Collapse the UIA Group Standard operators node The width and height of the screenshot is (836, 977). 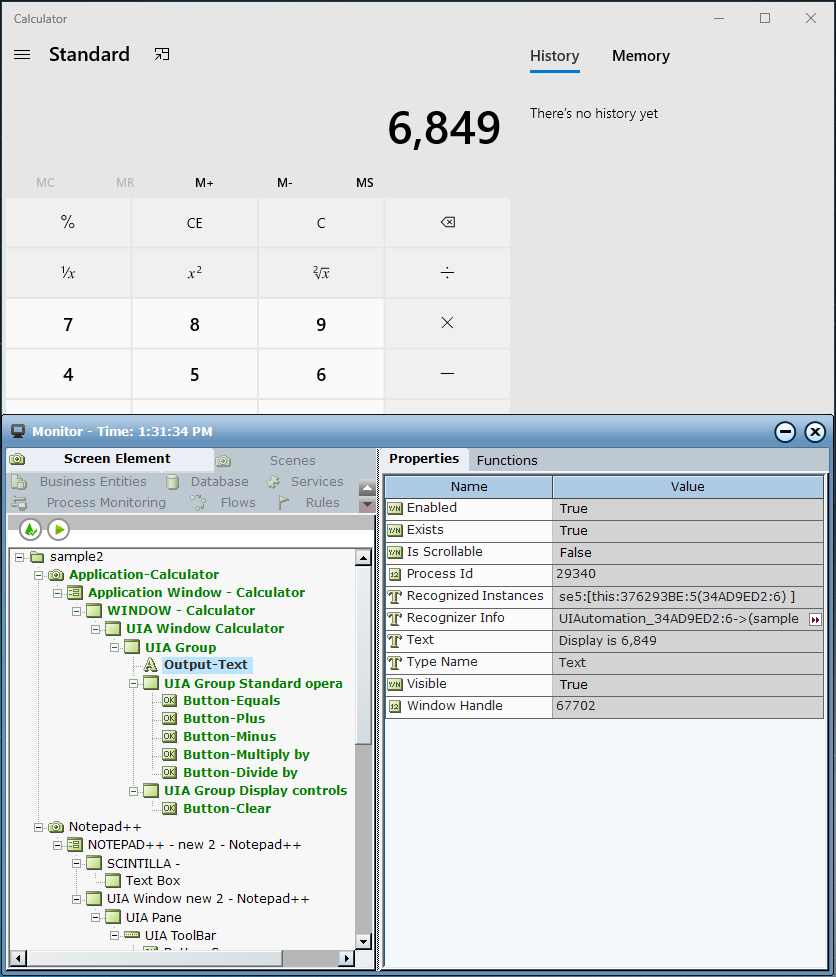click(134, 683)
